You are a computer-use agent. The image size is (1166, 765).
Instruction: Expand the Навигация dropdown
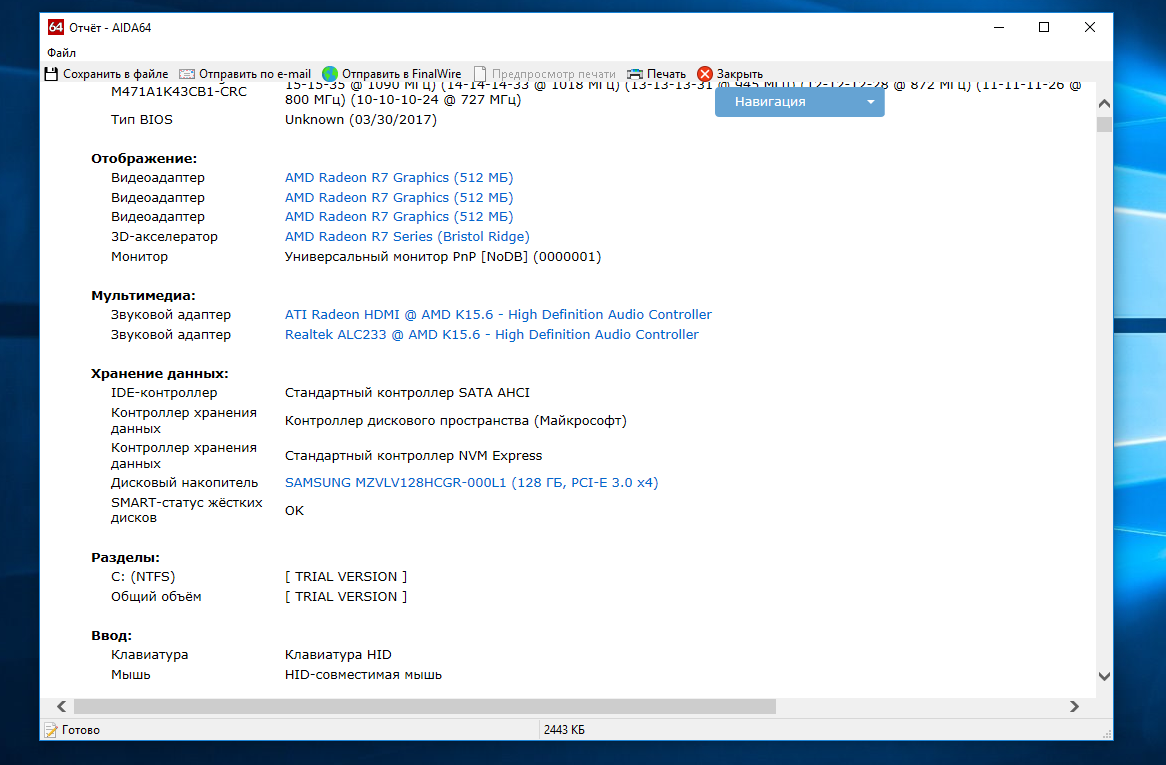799,102
